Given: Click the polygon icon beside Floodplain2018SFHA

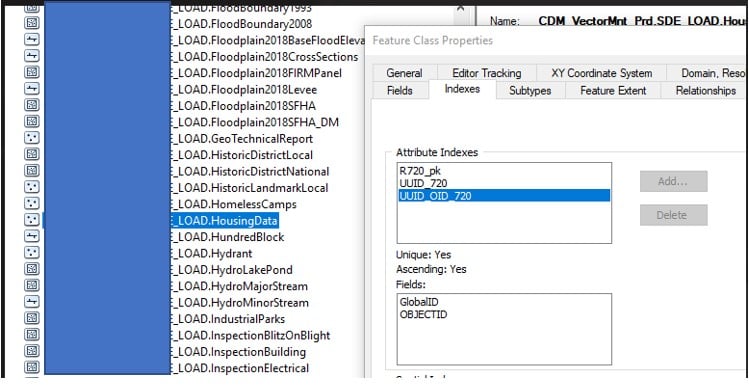Looking at the screenshot, I should click(x=32, y=105).
